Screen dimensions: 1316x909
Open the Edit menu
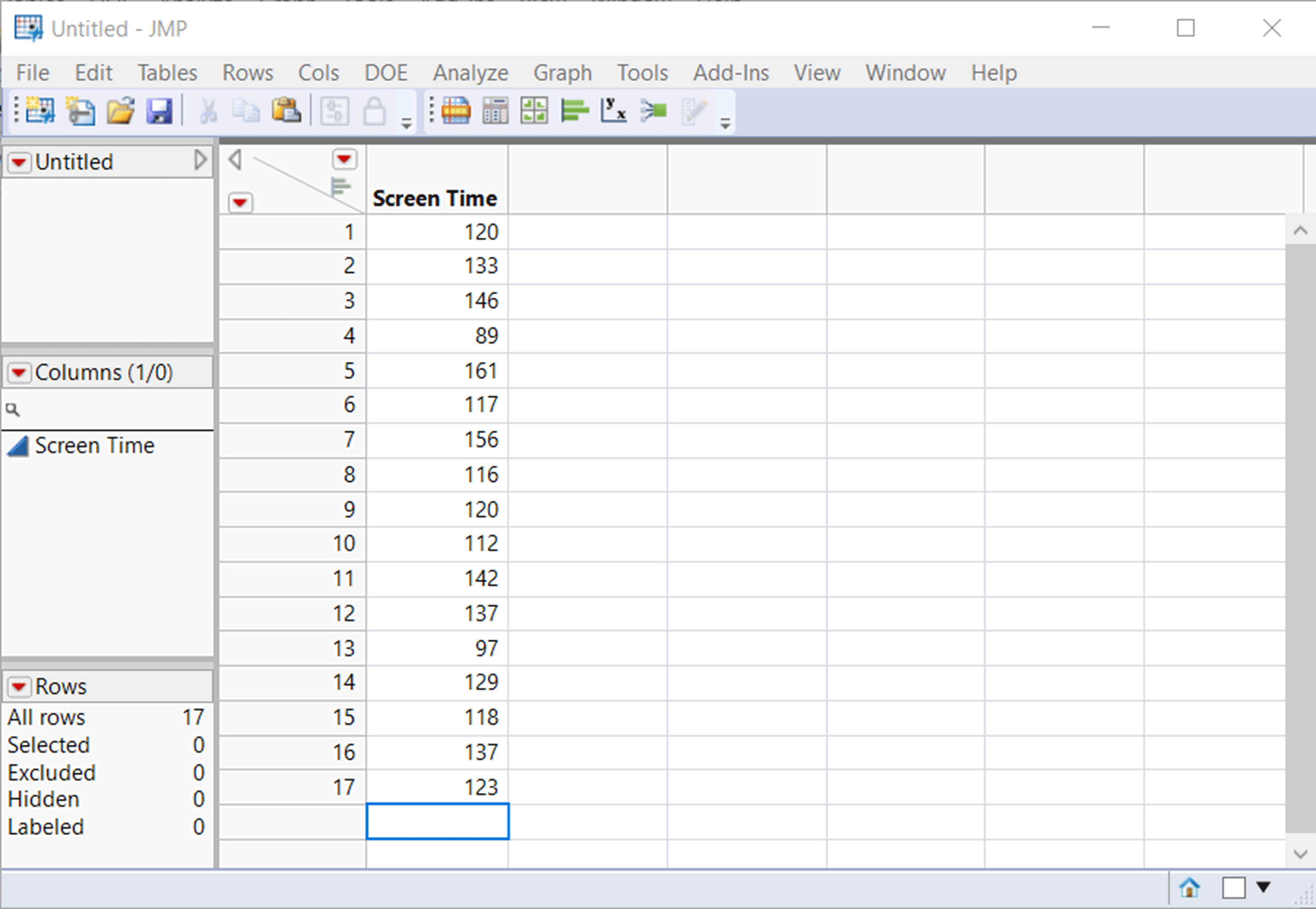(x=93, y=73)
